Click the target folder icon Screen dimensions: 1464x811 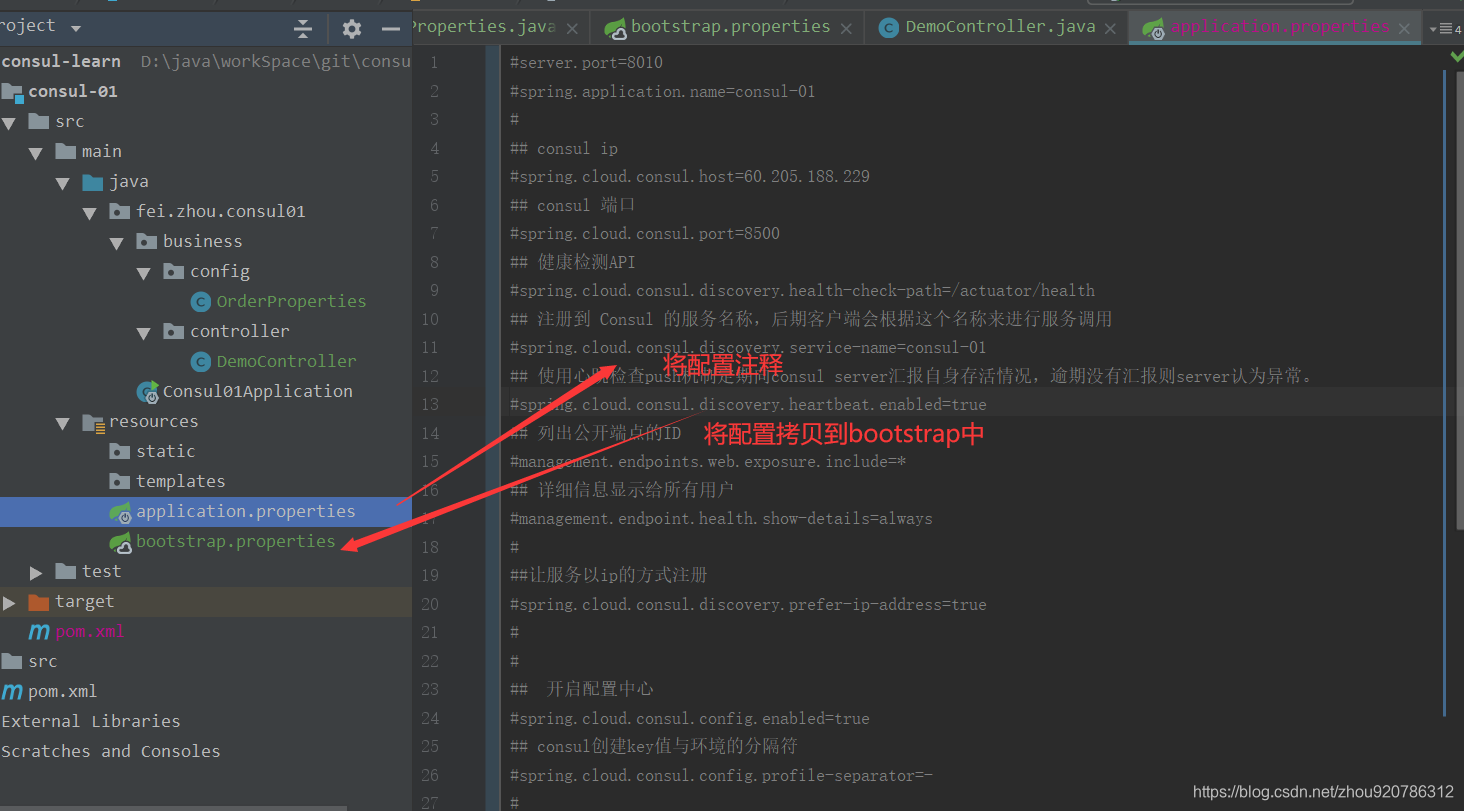point(39,602)
